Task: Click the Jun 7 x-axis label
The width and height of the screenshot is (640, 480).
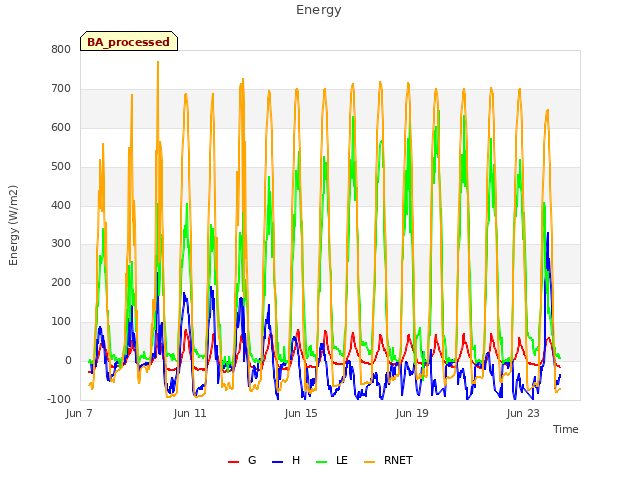Action: [79, 413]
